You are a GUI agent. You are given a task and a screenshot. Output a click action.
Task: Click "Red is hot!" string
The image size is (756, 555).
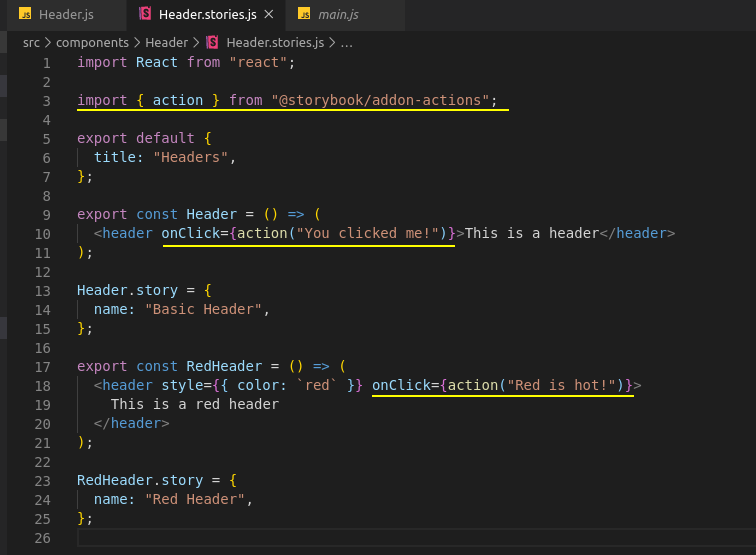562,385
